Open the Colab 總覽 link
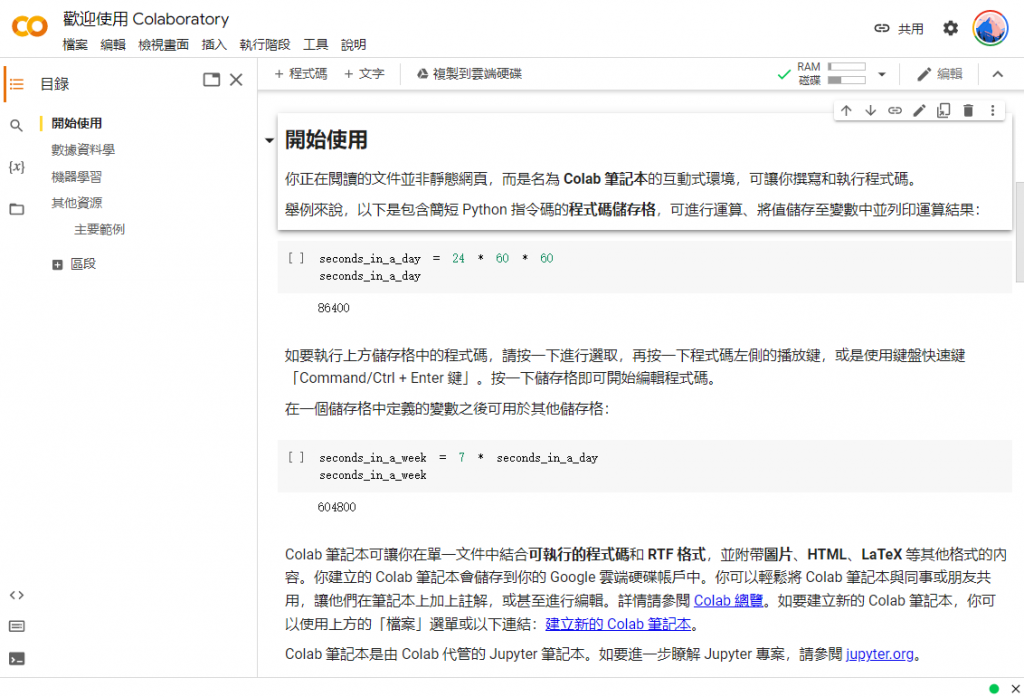The height and width of the screenshot is (697, 1024). (x=728, y=600)
